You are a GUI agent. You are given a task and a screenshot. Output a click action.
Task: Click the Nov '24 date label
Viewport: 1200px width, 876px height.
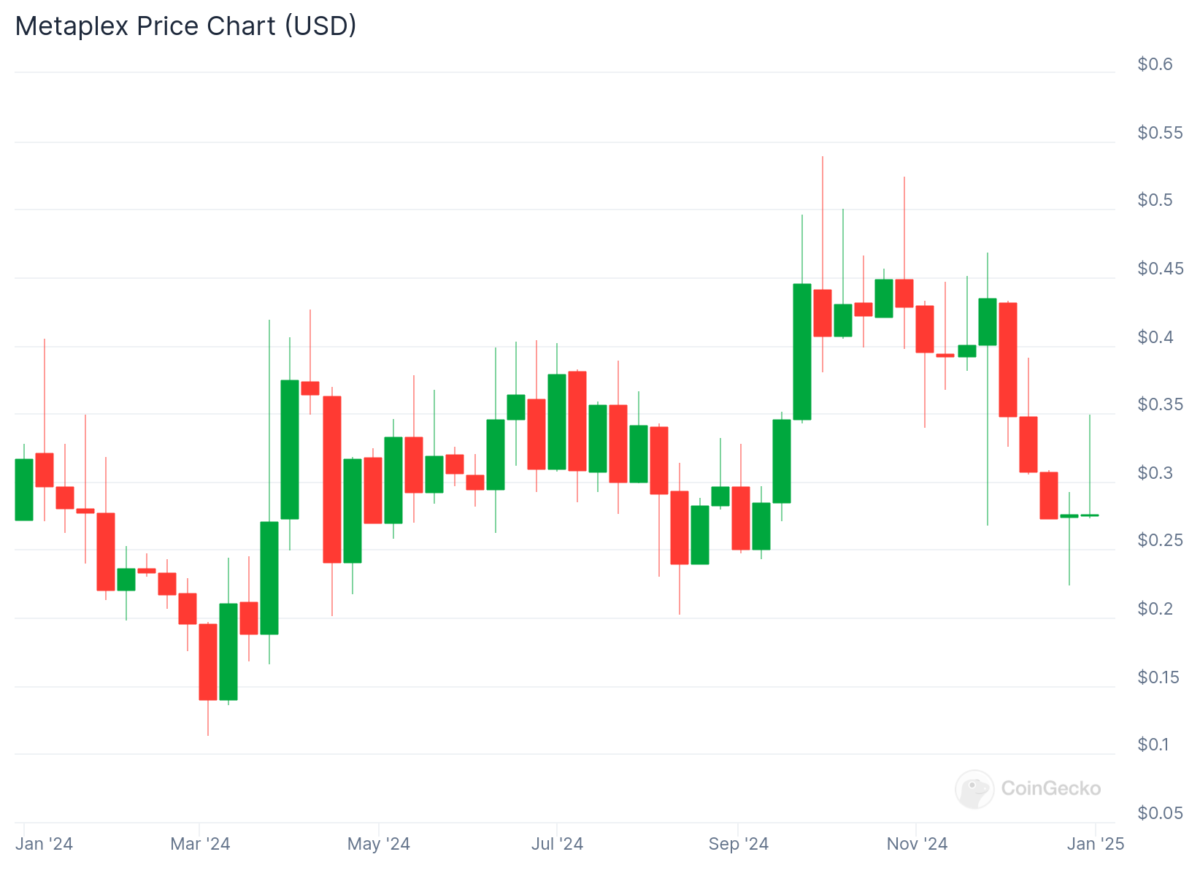(916, 844)
